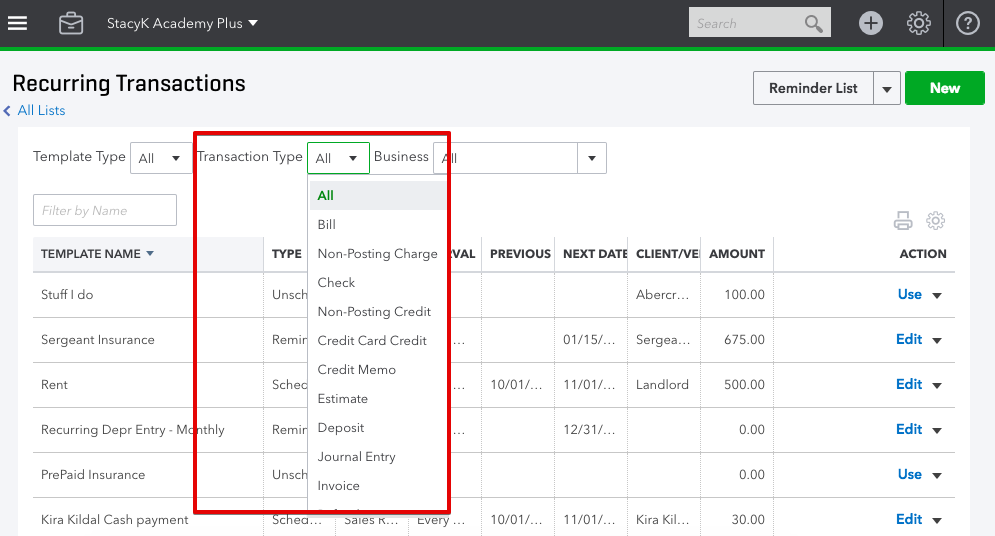Click the magnifying glass search icon
The image size is (995, 536).
coord(814,23)
